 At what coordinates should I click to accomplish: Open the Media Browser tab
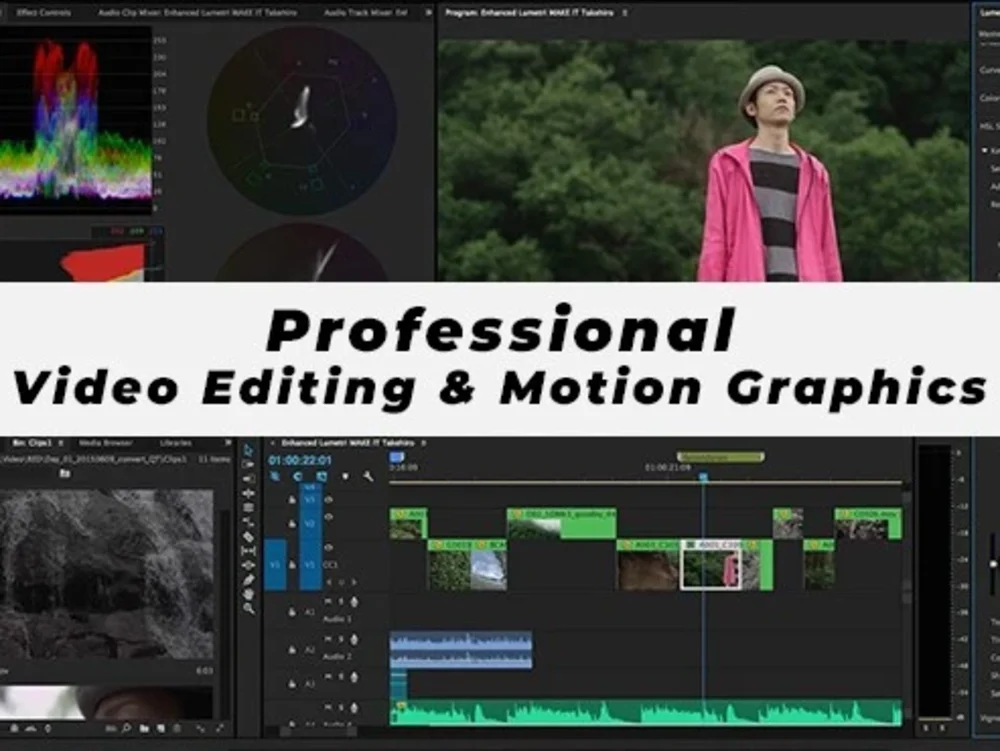point(104,441)
